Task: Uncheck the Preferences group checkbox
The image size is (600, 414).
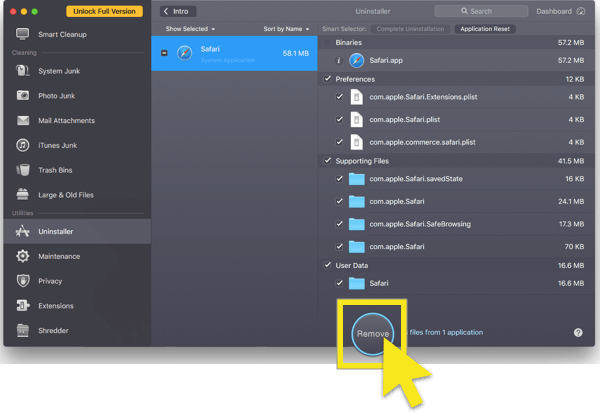Action: click(327, 79)
